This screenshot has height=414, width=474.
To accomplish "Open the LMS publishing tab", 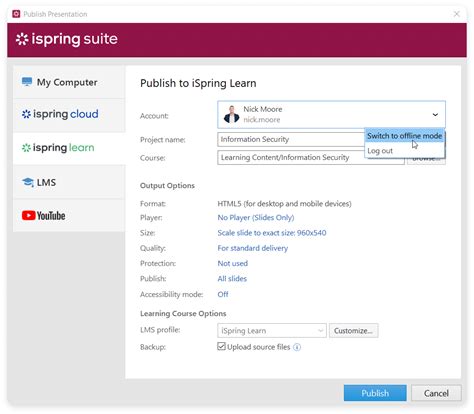I will (x=69, y=182).
